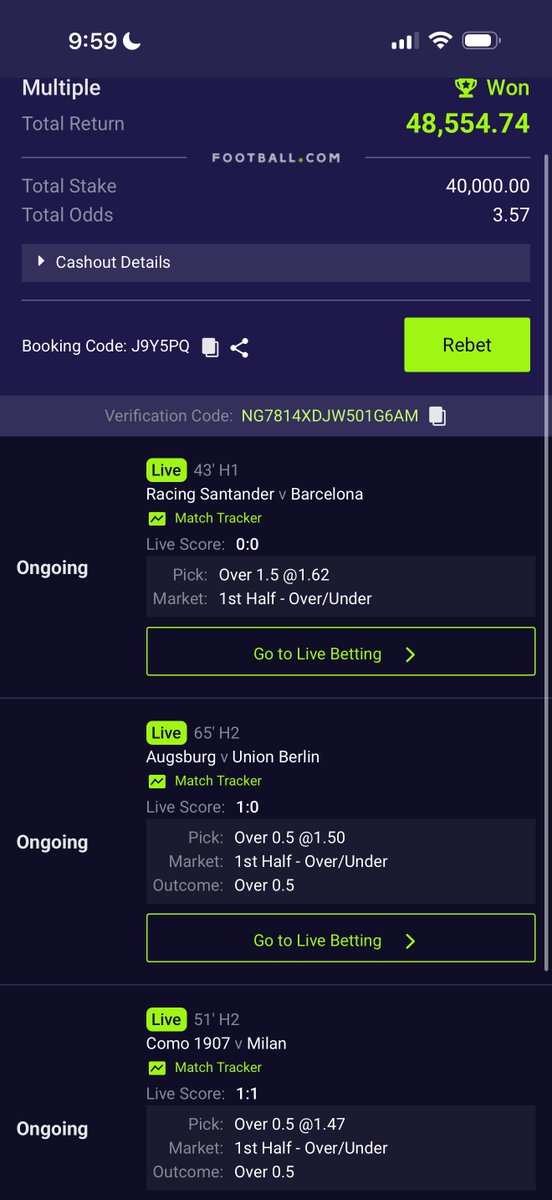The height and width of the screenshot is (1200, 552).
Task: Tap Live badge of Racing Santander match
Action: click(x=166, y=470)
